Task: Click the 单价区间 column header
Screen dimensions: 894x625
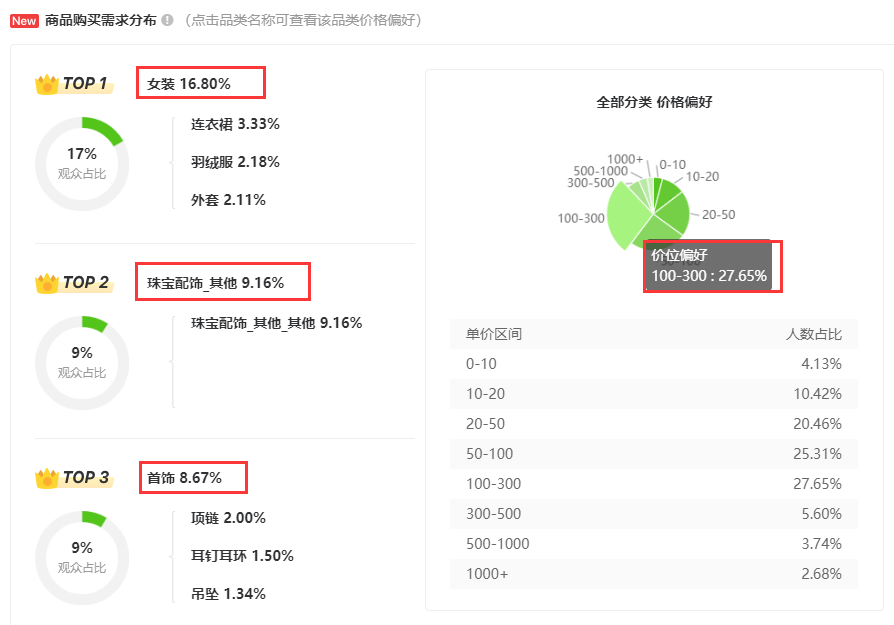Action: [494, 334]
